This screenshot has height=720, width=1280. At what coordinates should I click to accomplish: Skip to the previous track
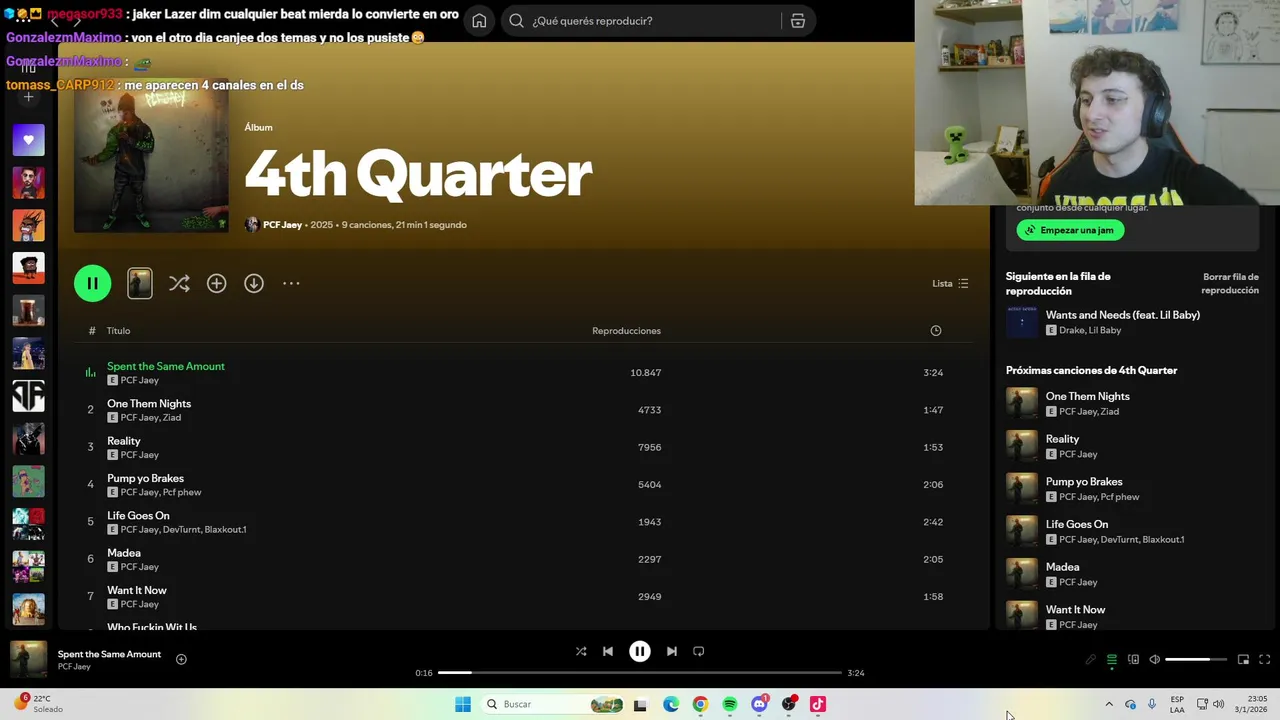coord(608,651)
